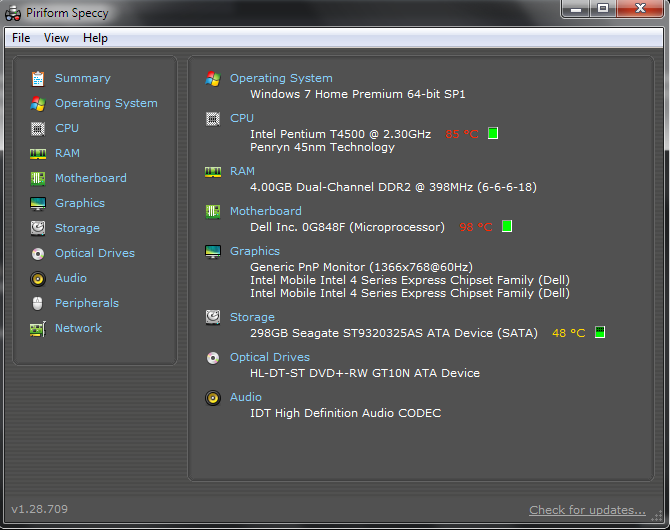Click the Motherboard icon in summary panel
This screenshot has width=670, height=530.
[213, 211]
